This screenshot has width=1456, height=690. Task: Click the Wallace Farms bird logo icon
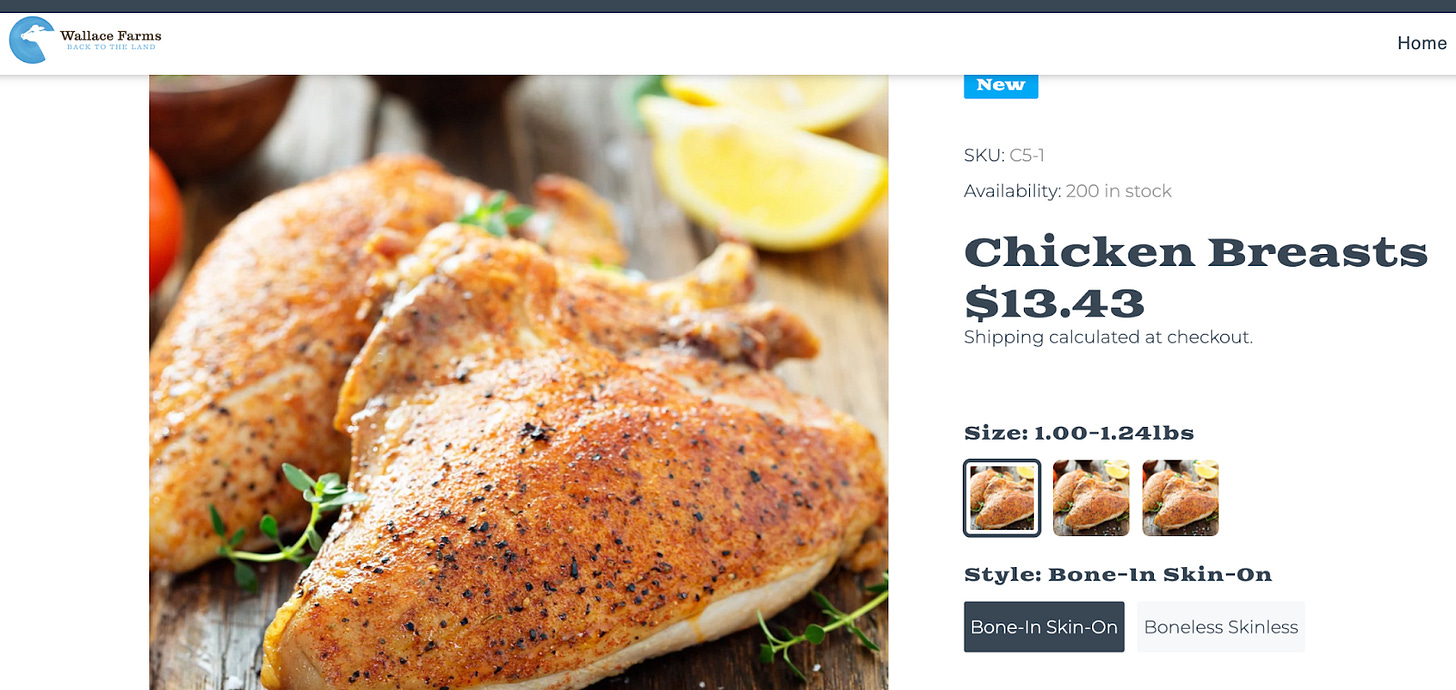pos(31,40)
